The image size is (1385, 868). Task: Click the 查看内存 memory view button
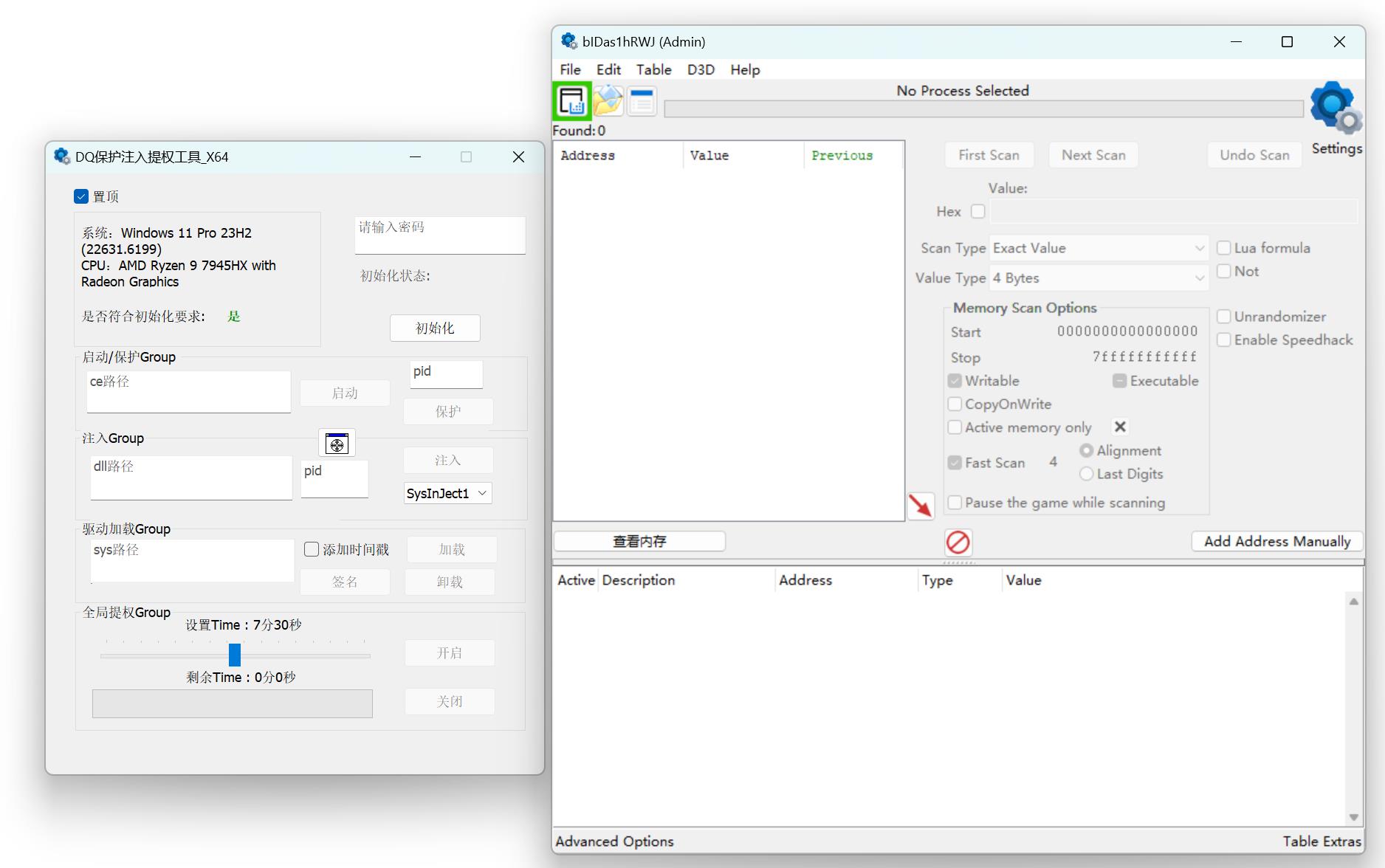point(639,541)
